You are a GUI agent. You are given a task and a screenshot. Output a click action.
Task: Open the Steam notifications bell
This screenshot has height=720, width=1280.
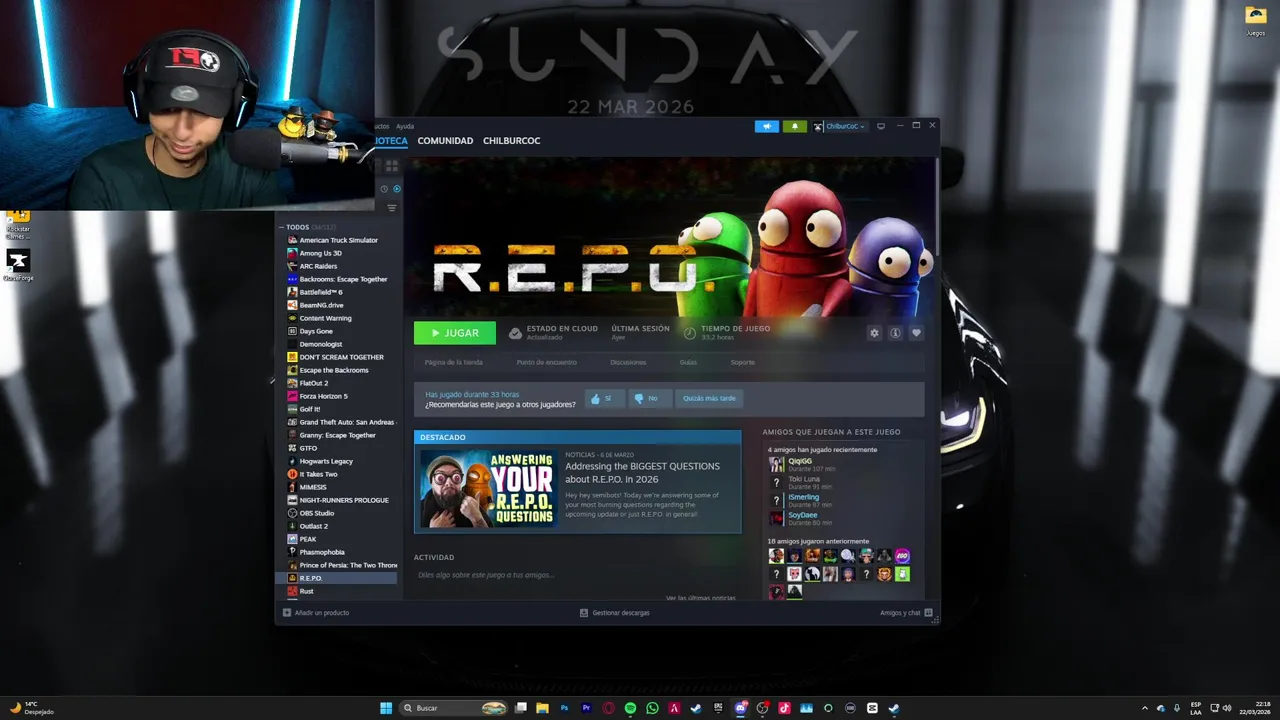(x=795, y=126)
